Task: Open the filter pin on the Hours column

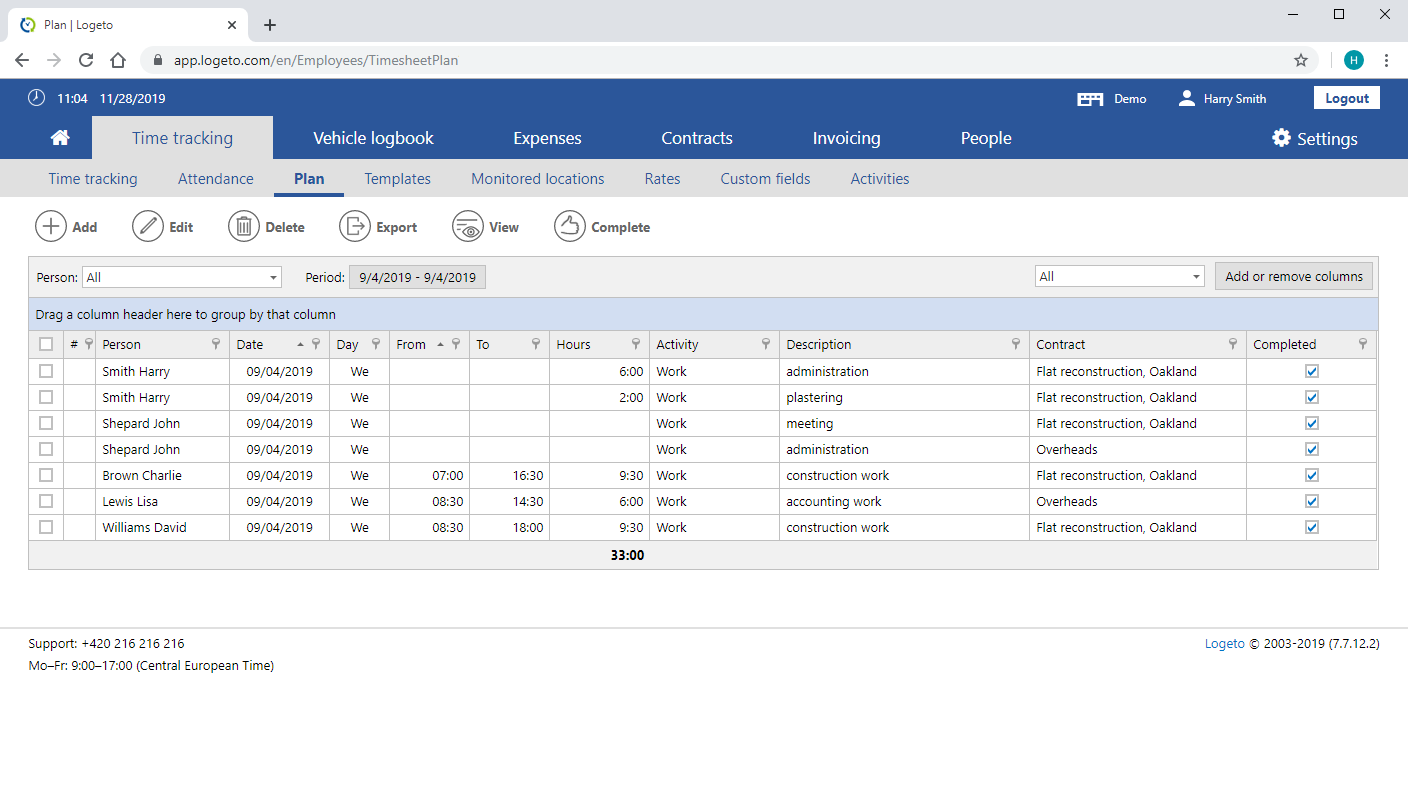Action: [x=636, y=344]
